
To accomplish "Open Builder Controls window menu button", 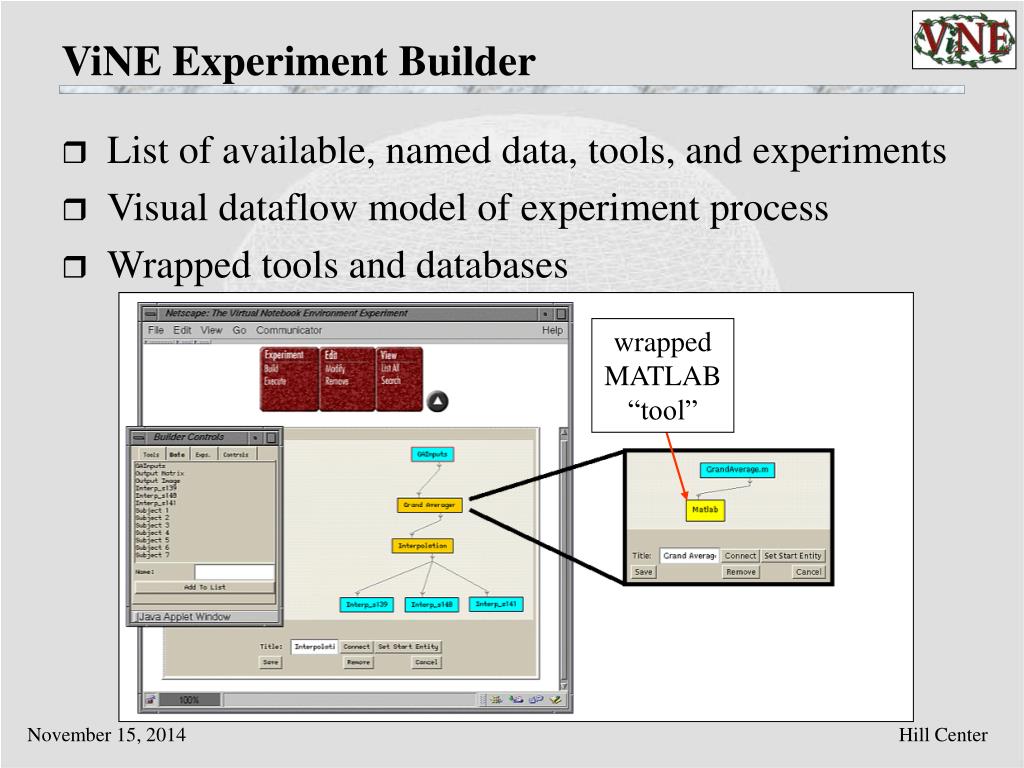I will click(138, 438).
